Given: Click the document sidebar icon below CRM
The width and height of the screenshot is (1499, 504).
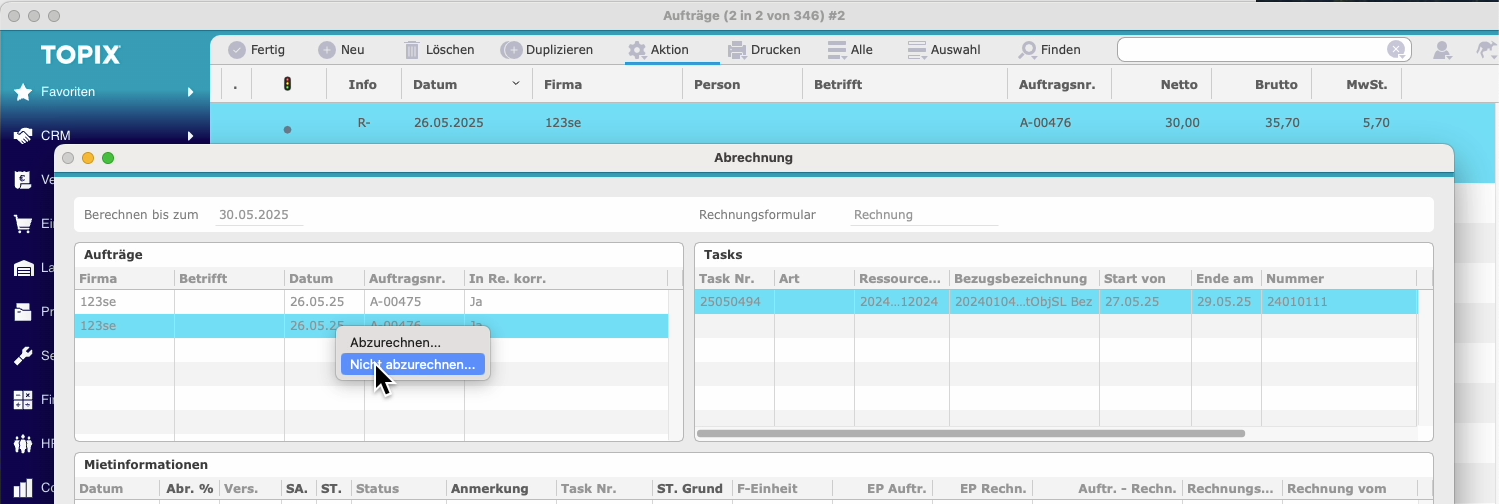Looking at the screenshot, I should [22, 180].
